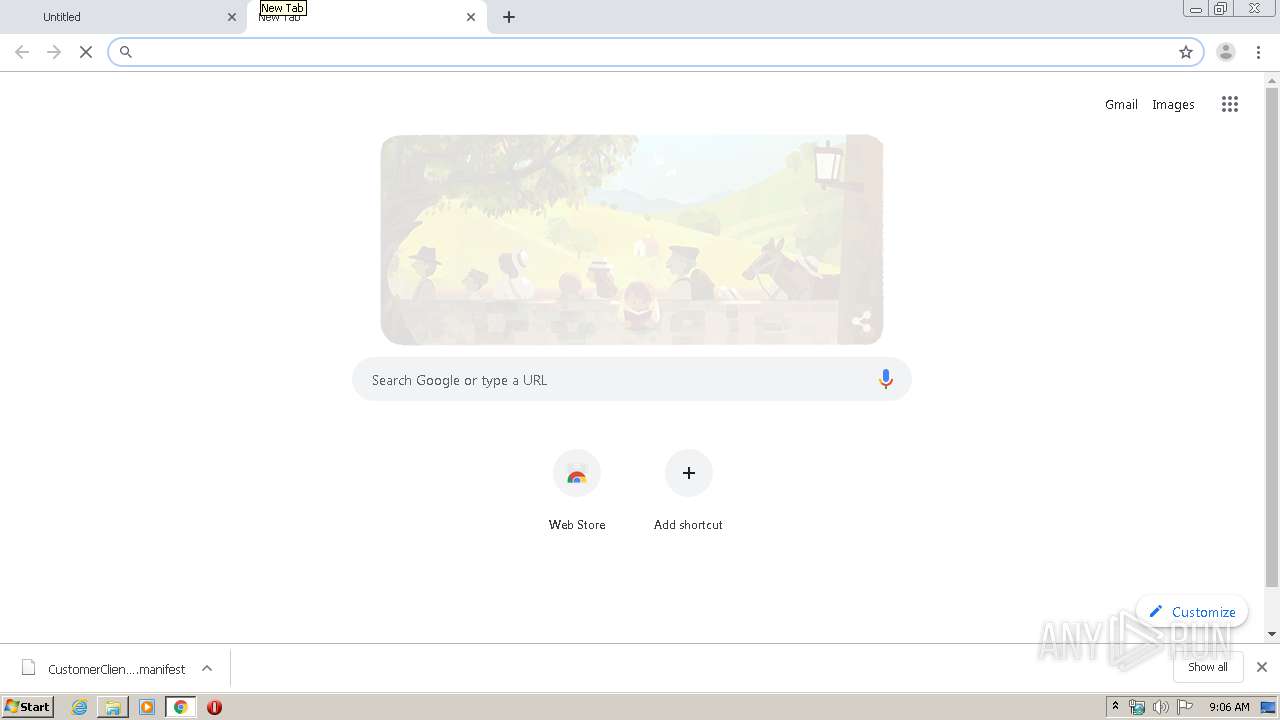Open the file explorer taskbar icon
The width and height of the screenshot is (1280, 720).
point(113,707)
